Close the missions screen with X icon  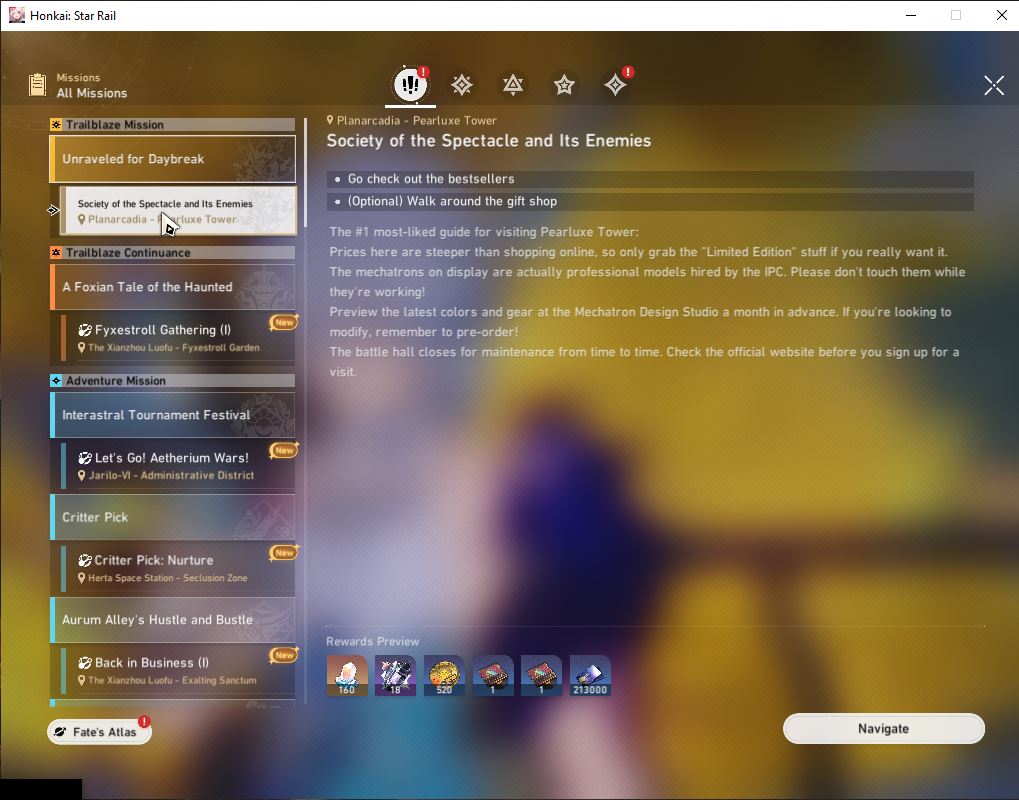click(994, 85)
